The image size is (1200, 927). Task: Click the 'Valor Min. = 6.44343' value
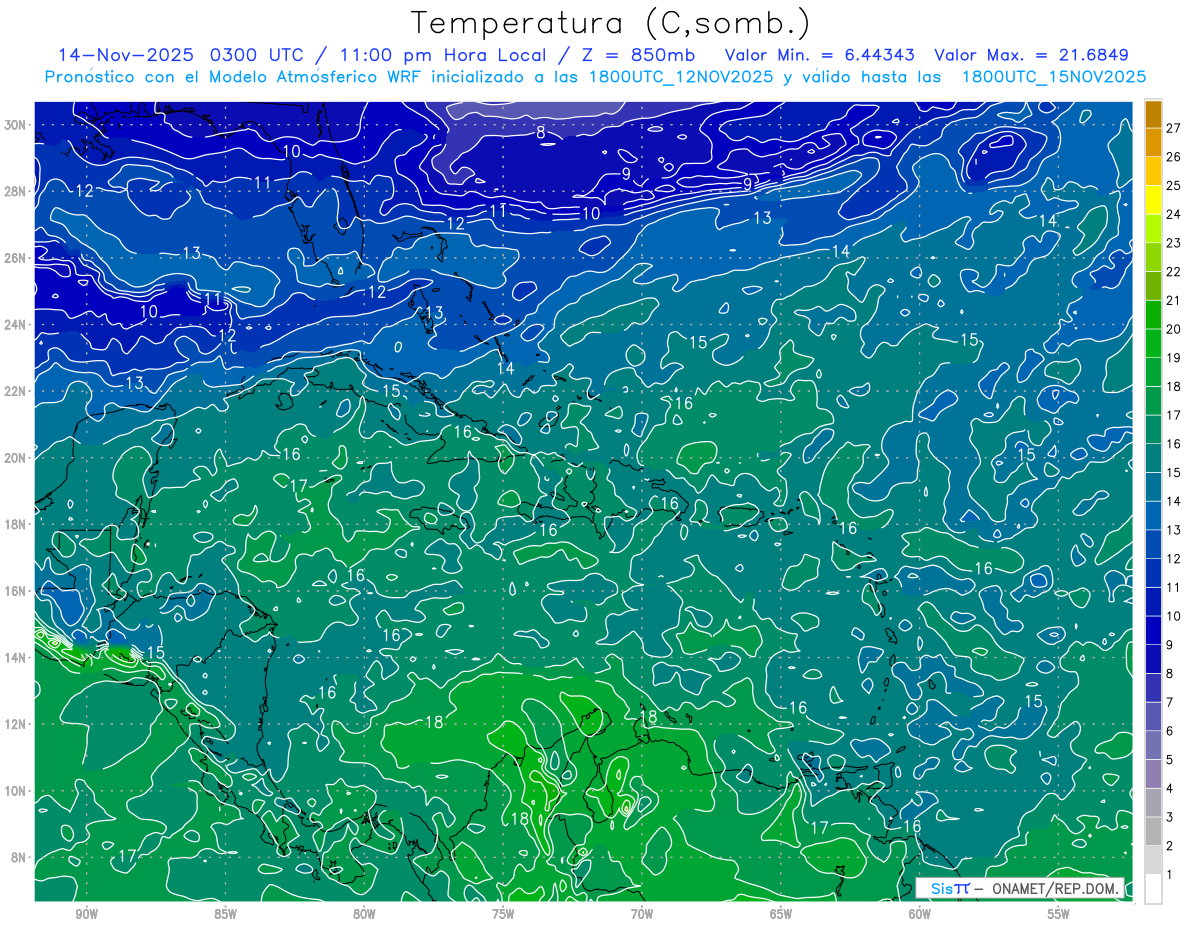coord(820,55)
